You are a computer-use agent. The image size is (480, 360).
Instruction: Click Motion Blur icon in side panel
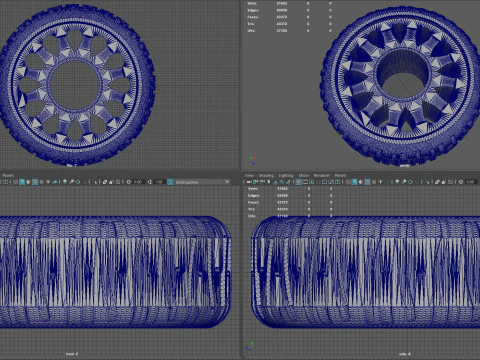click(404, 182)
